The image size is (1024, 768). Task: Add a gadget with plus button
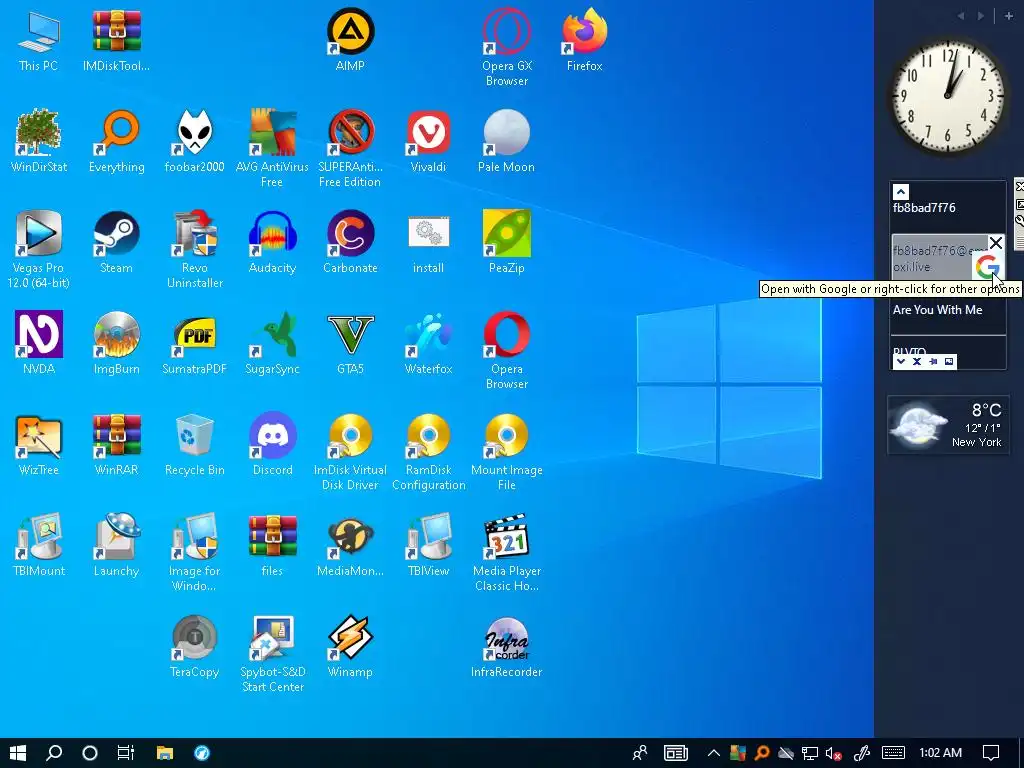coord(1009,16)
